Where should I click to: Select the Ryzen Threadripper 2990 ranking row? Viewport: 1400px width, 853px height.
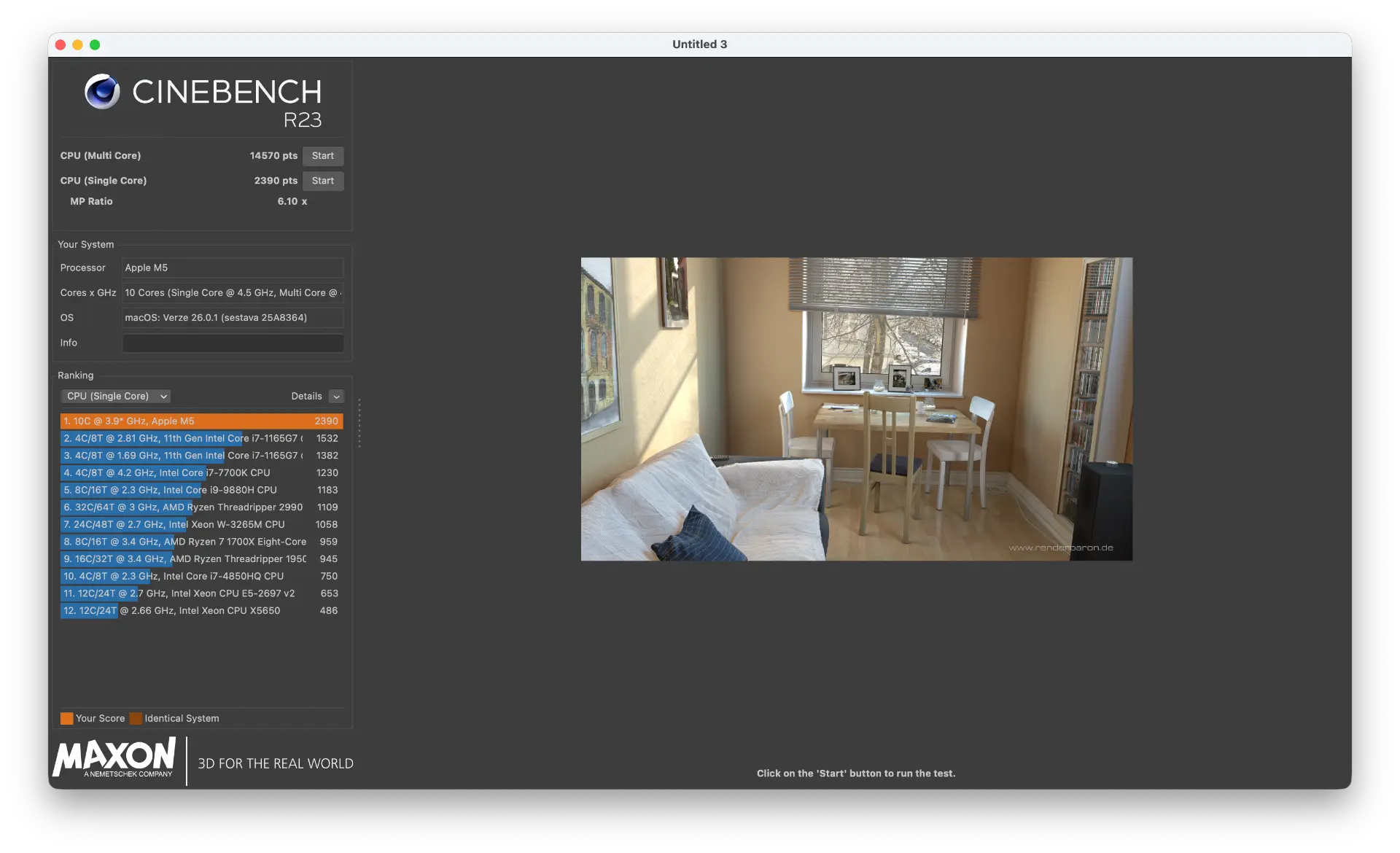[201, 507]
